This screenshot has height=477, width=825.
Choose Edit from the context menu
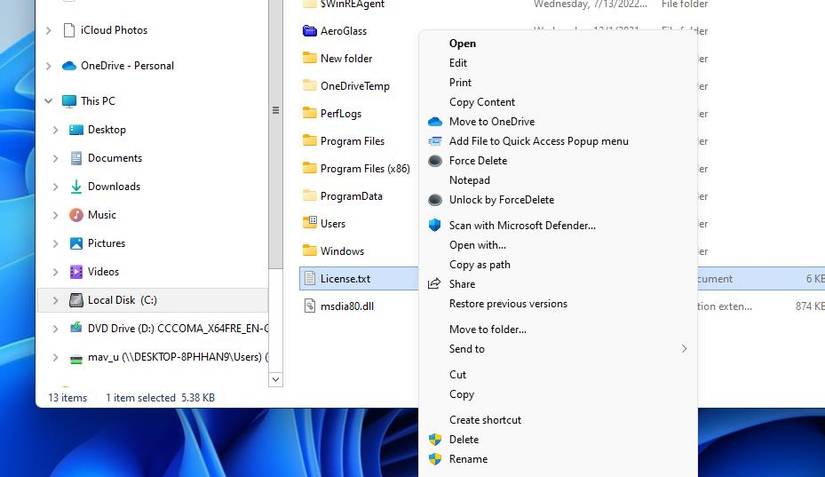(458, 63)
